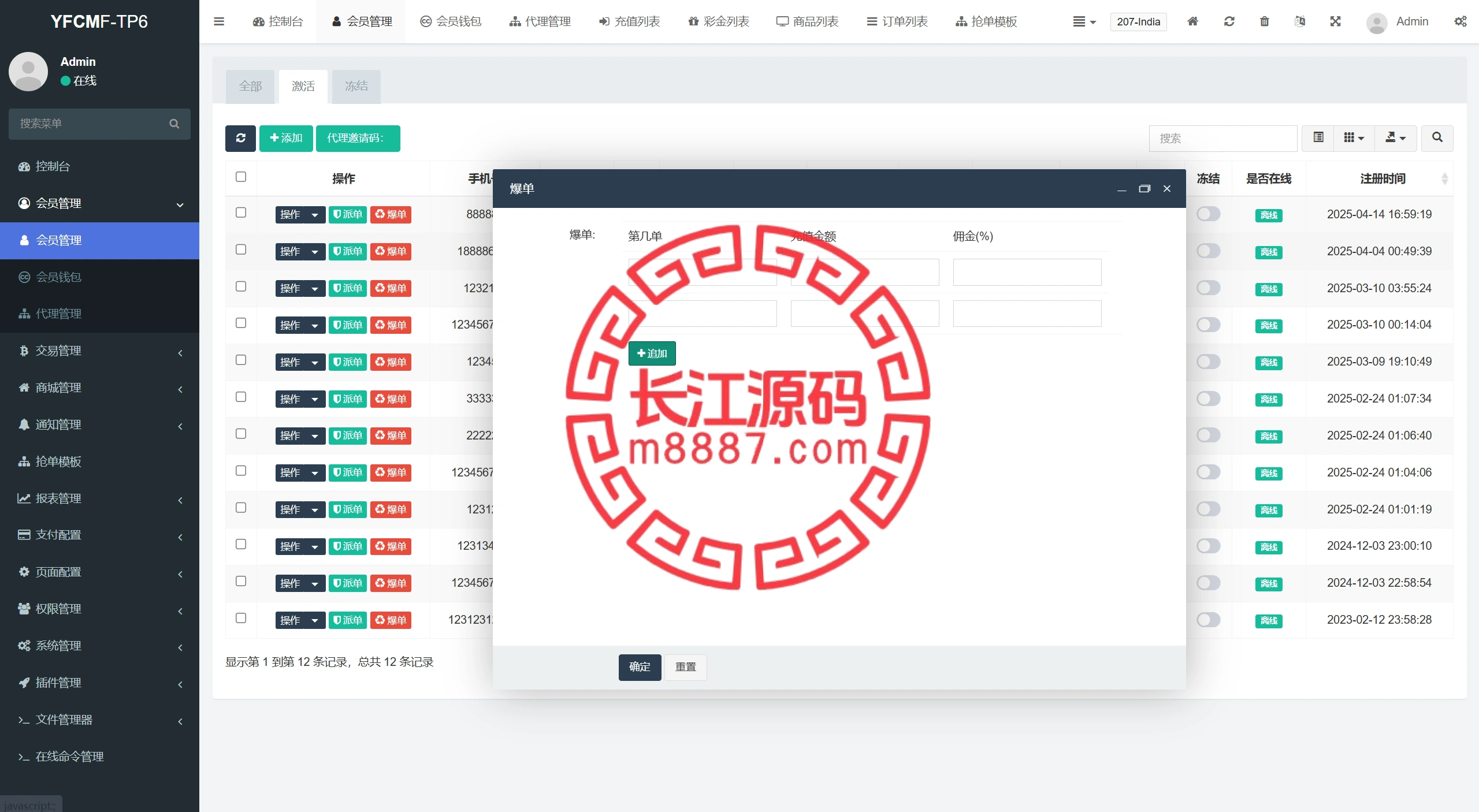Toggle the freeze switch for 2025-04-14 row
1479x812 pixels.
[x=1208, y=214]
